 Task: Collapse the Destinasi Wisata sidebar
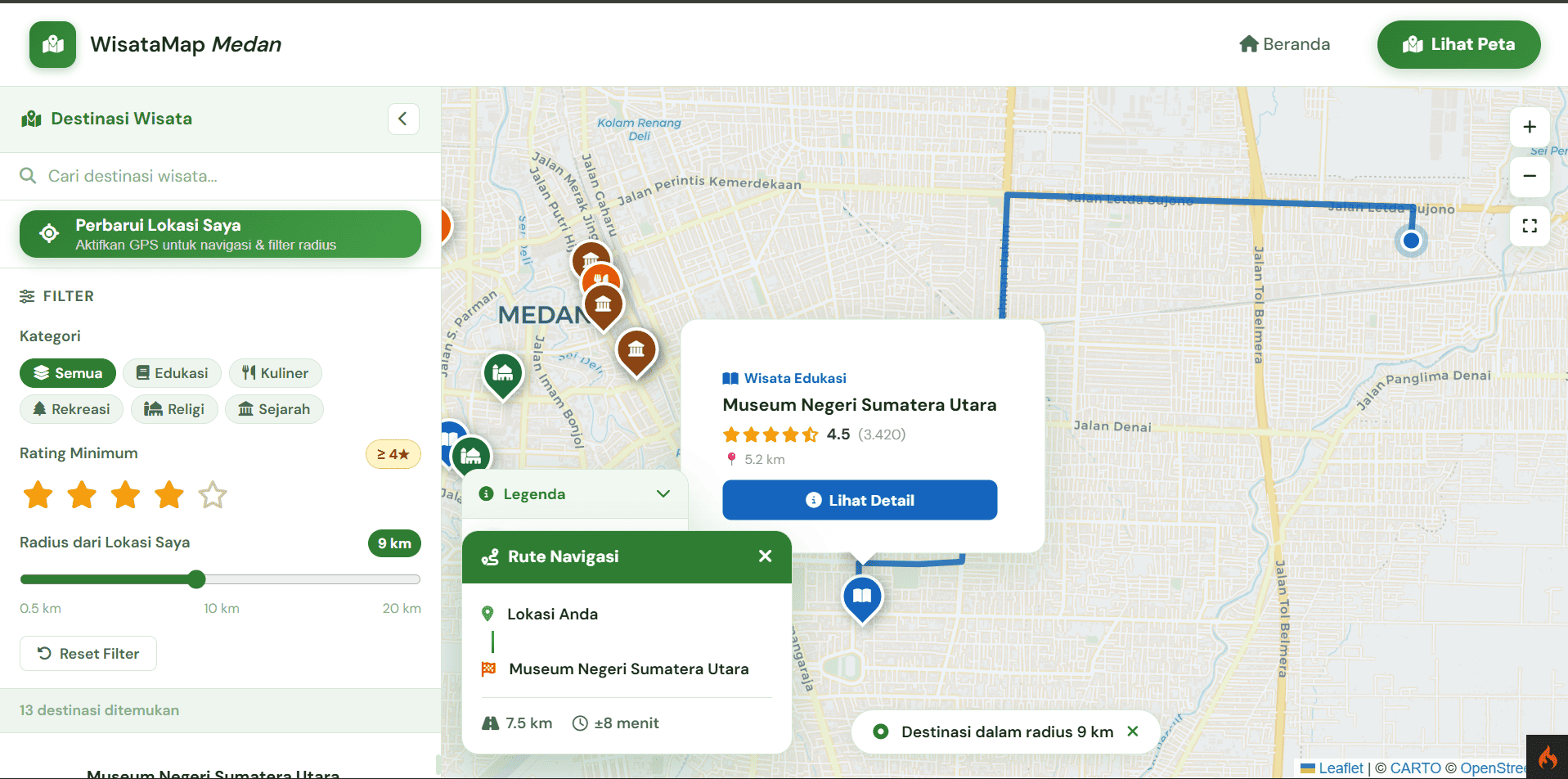coord(403,119)
